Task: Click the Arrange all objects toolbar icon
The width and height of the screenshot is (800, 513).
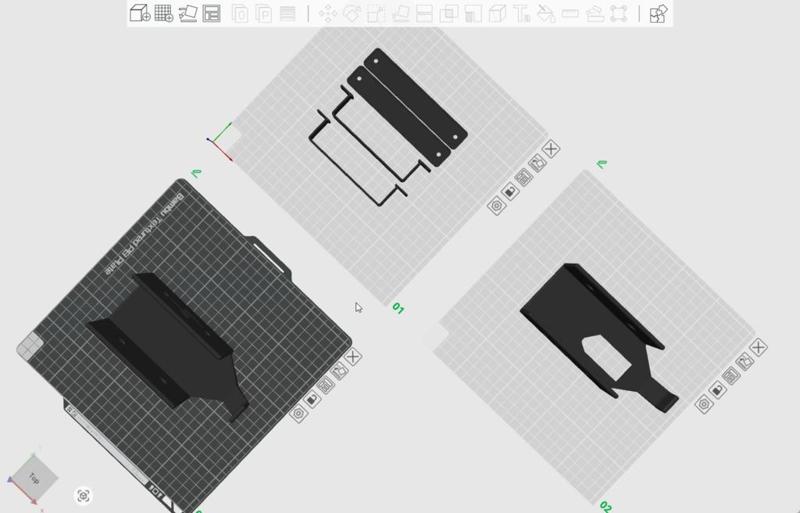Action: [x=211, y=13]
